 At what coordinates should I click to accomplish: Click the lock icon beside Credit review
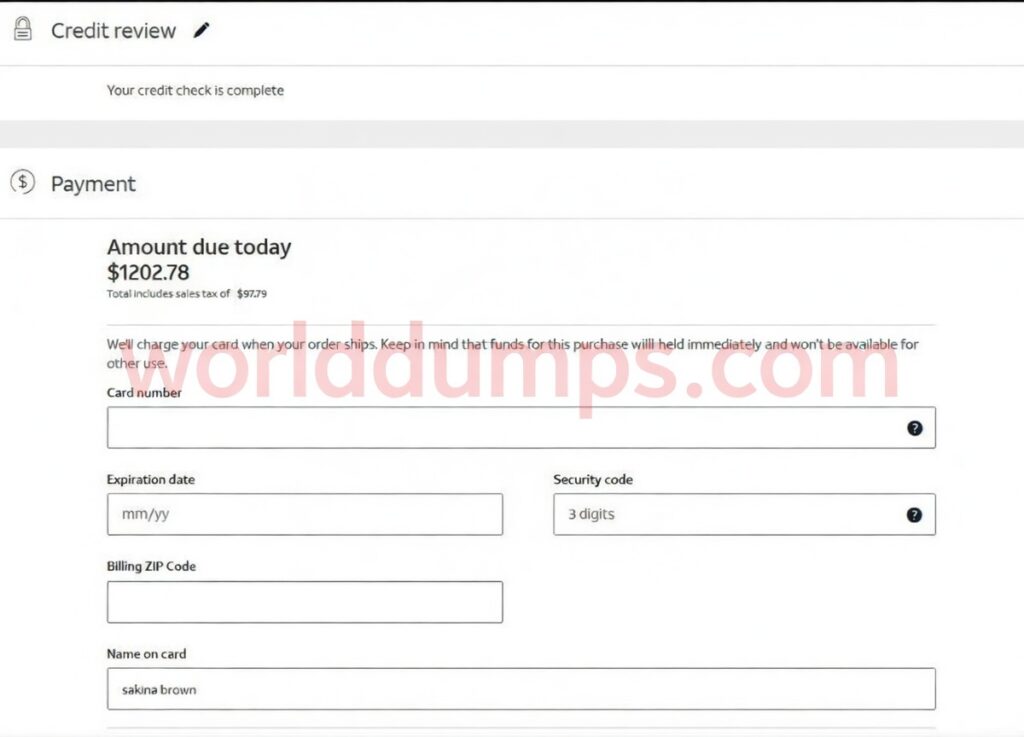coord(22,30)
